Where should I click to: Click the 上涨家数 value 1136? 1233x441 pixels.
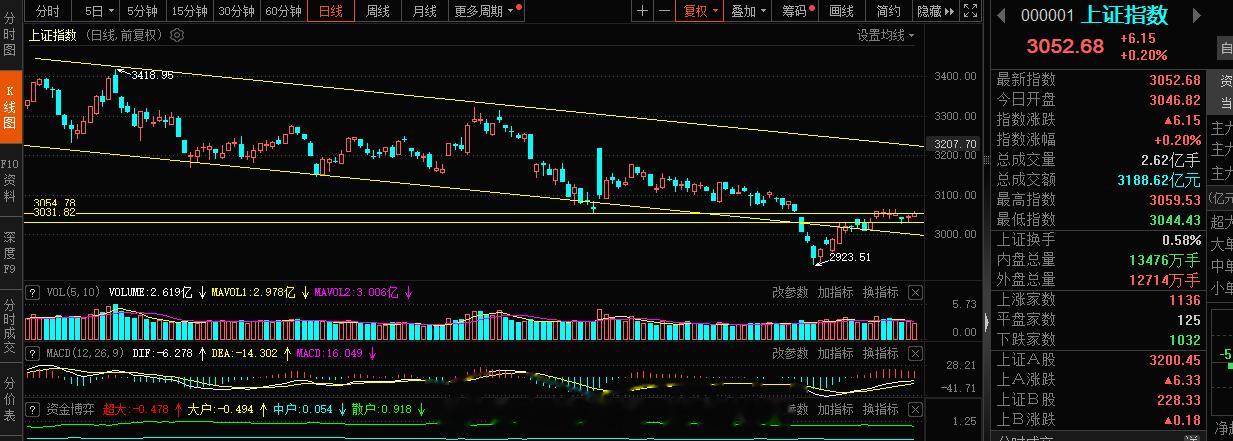(1183, 300)
